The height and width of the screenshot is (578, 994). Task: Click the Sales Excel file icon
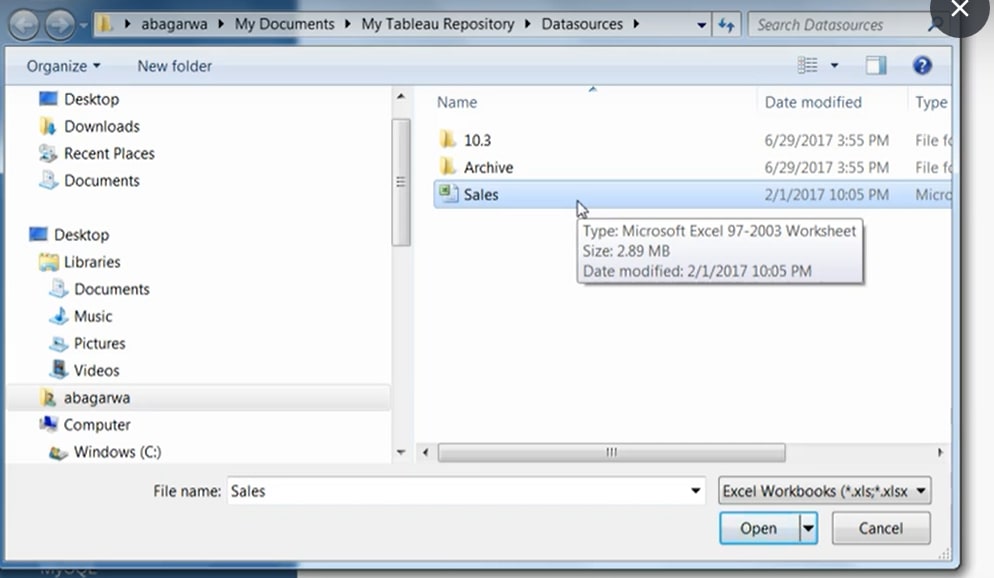449,194
